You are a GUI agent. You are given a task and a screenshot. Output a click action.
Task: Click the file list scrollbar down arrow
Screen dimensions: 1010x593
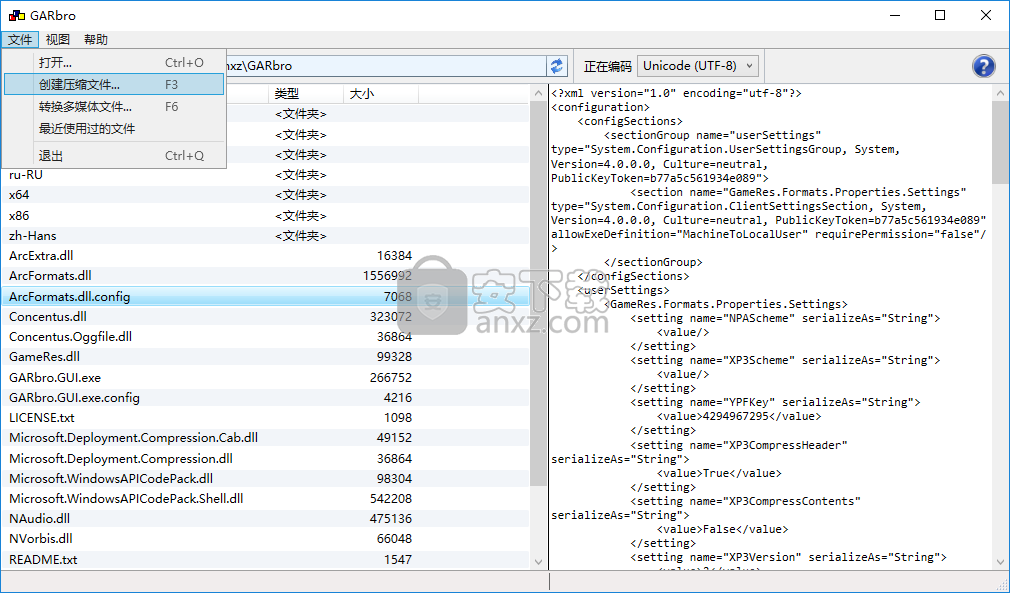pos(538,562)
